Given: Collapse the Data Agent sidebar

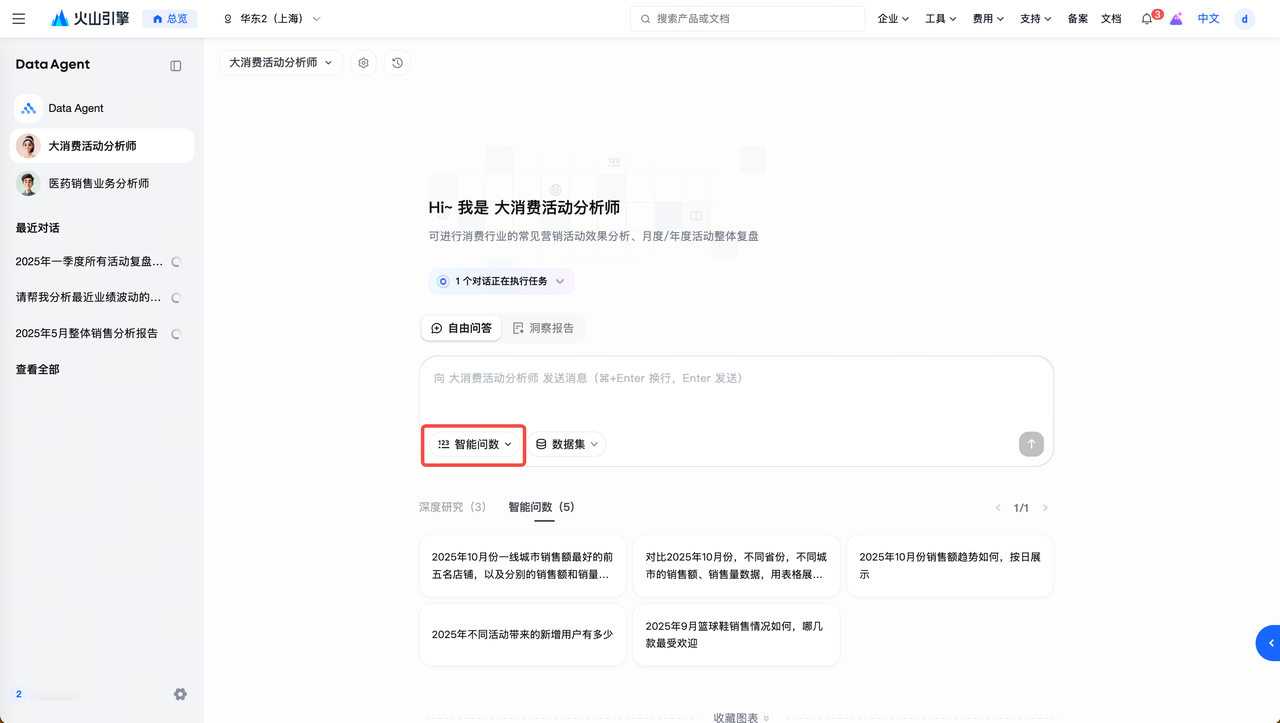Looking at the screenshot, I should 176,66.
